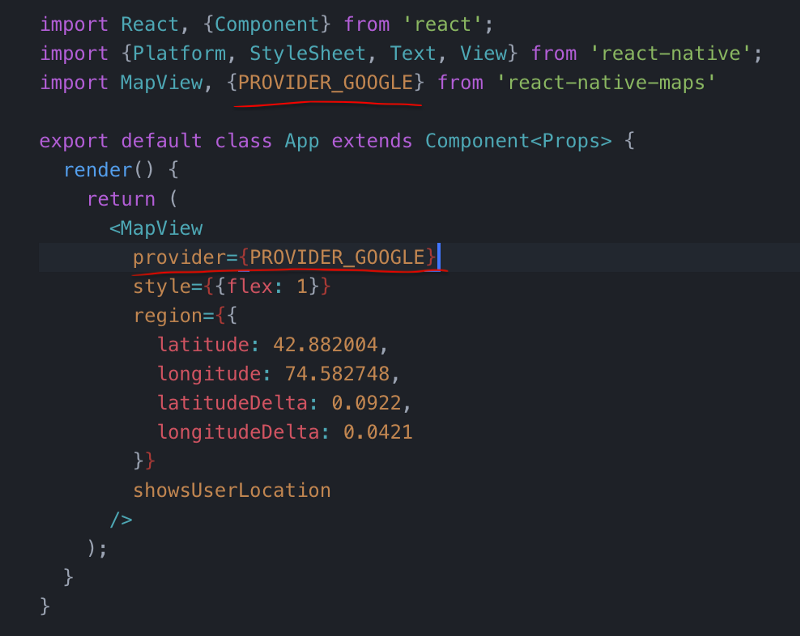Click the 'react-native-maps' module string

612,82
